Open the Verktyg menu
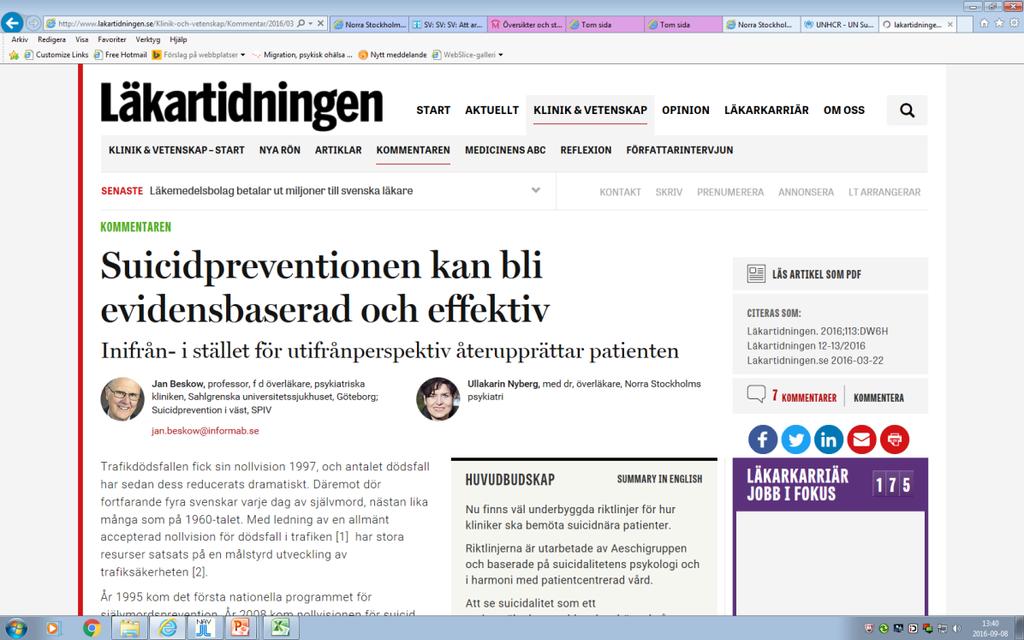Viewport: 1024px width, 640px height. (x=148, y=40)
